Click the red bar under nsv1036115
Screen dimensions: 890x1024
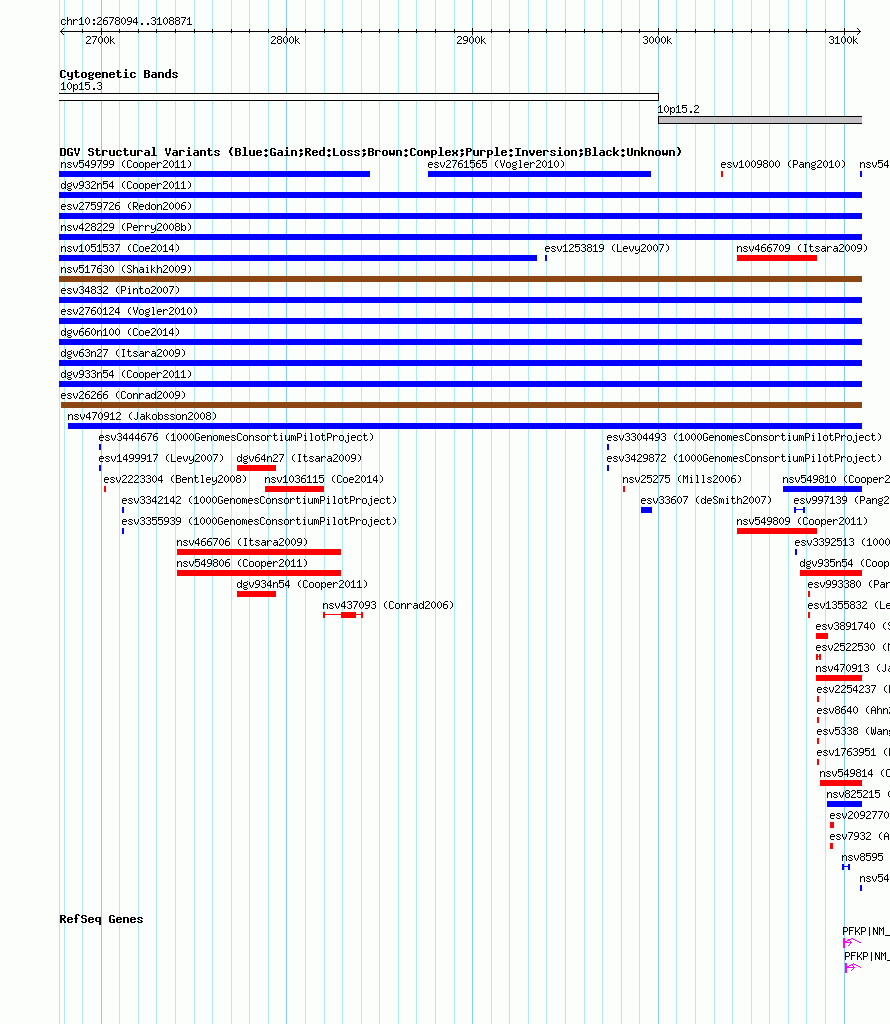click(294, 488)
